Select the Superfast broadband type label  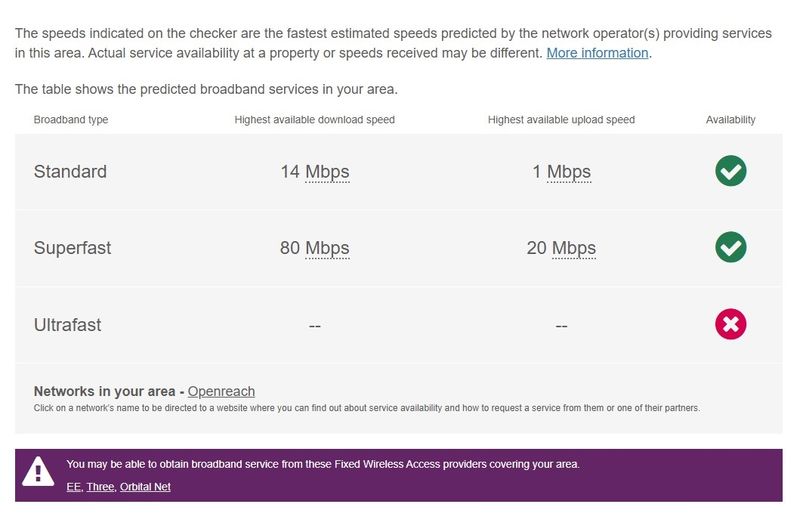point(72,248)
